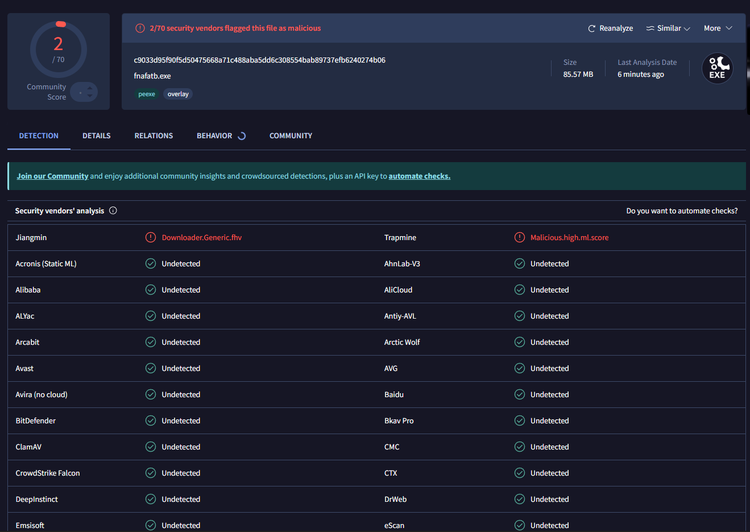Click the info icon beside Security vendors' analysis
This screenshot has width=750, height=532.
[x=113, y=211]
